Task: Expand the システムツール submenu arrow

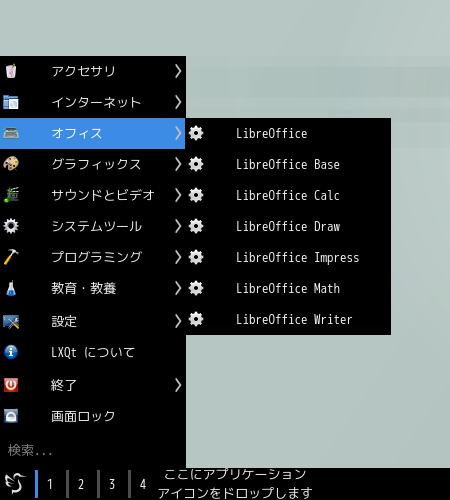Action: (x=178, y=226)
